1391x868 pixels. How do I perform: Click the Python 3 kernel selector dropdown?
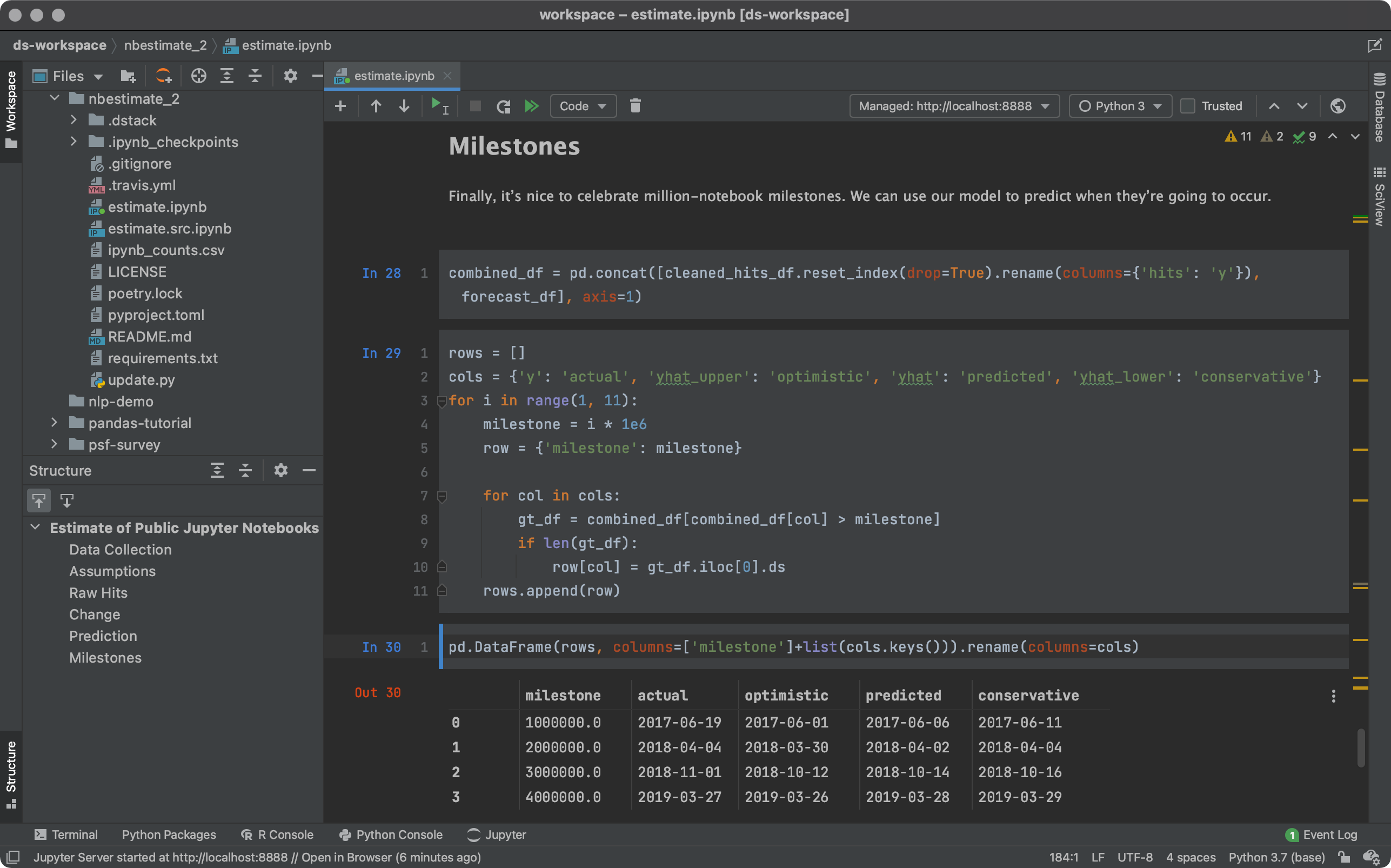(x=1119, y=105)
